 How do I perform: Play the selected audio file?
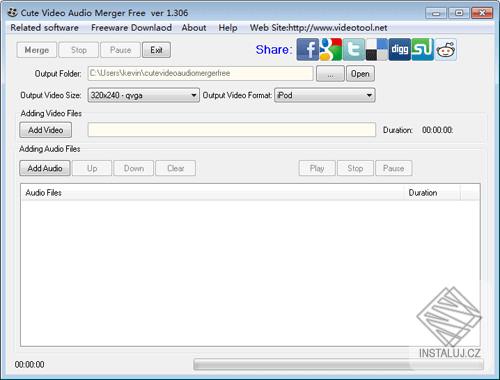pyautogui.click(x=317, y=168)
